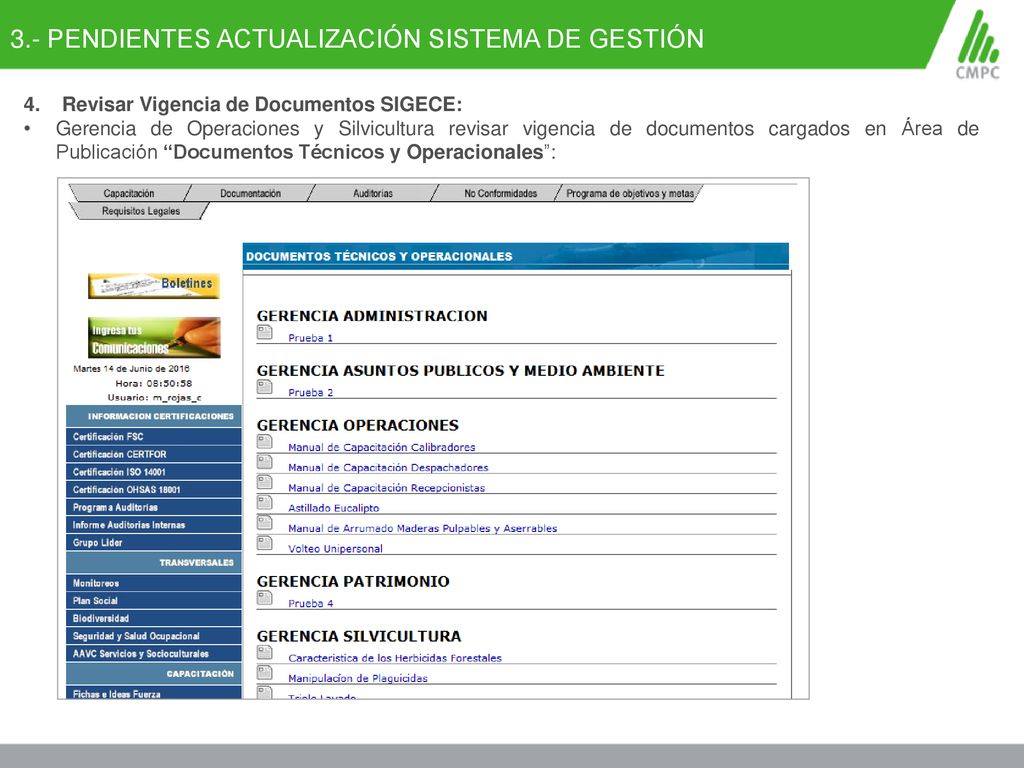This screenshot has height=768, width=1024.
Task: Open the Astillado Eucalipto link
Action: (x=333, y=508)
